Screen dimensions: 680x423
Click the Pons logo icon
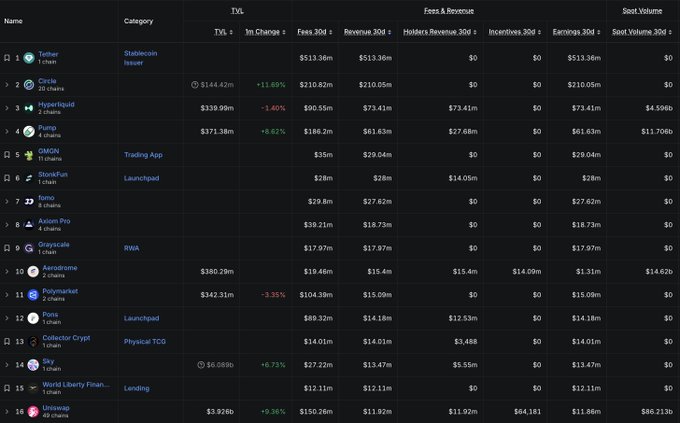coord(33,318)
